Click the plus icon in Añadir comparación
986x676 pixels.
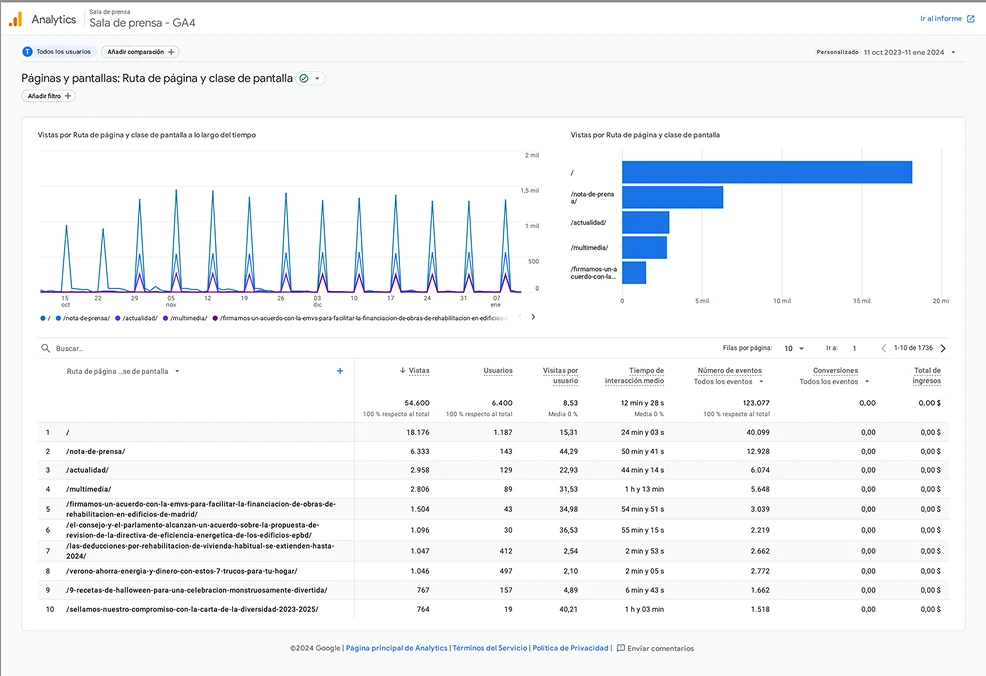(x=171, y=52)
